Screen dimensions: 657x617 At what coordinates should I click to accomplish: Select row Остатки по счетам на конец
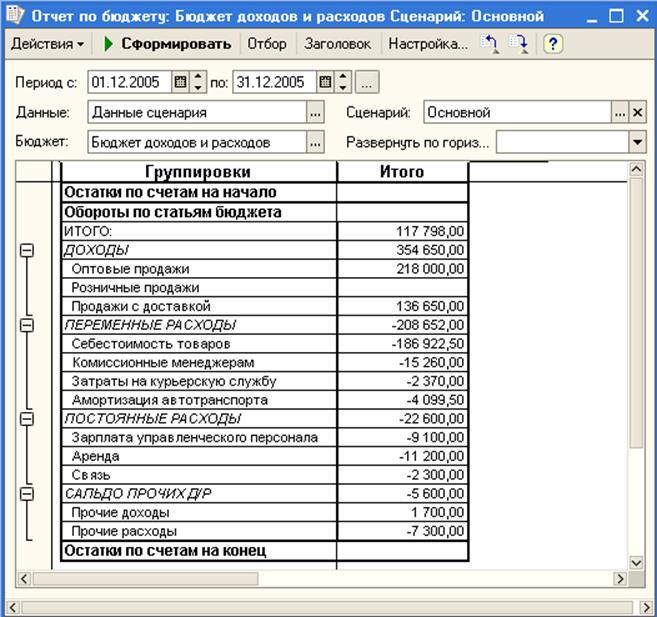[264, 551]
